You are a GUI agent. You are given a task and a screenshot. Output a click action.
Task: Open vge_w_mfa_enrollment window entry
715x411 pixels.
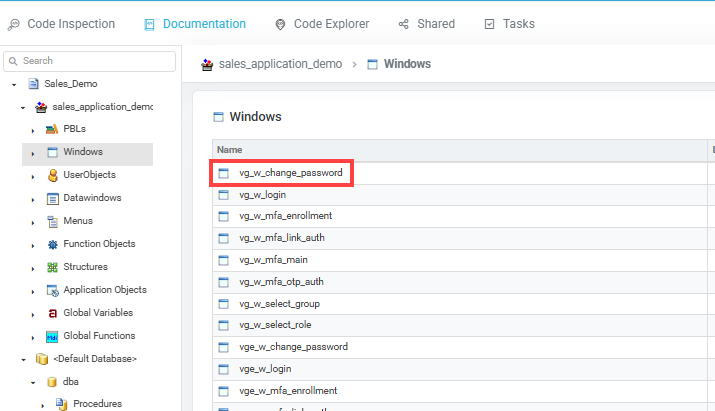click(x=288, y=390)
